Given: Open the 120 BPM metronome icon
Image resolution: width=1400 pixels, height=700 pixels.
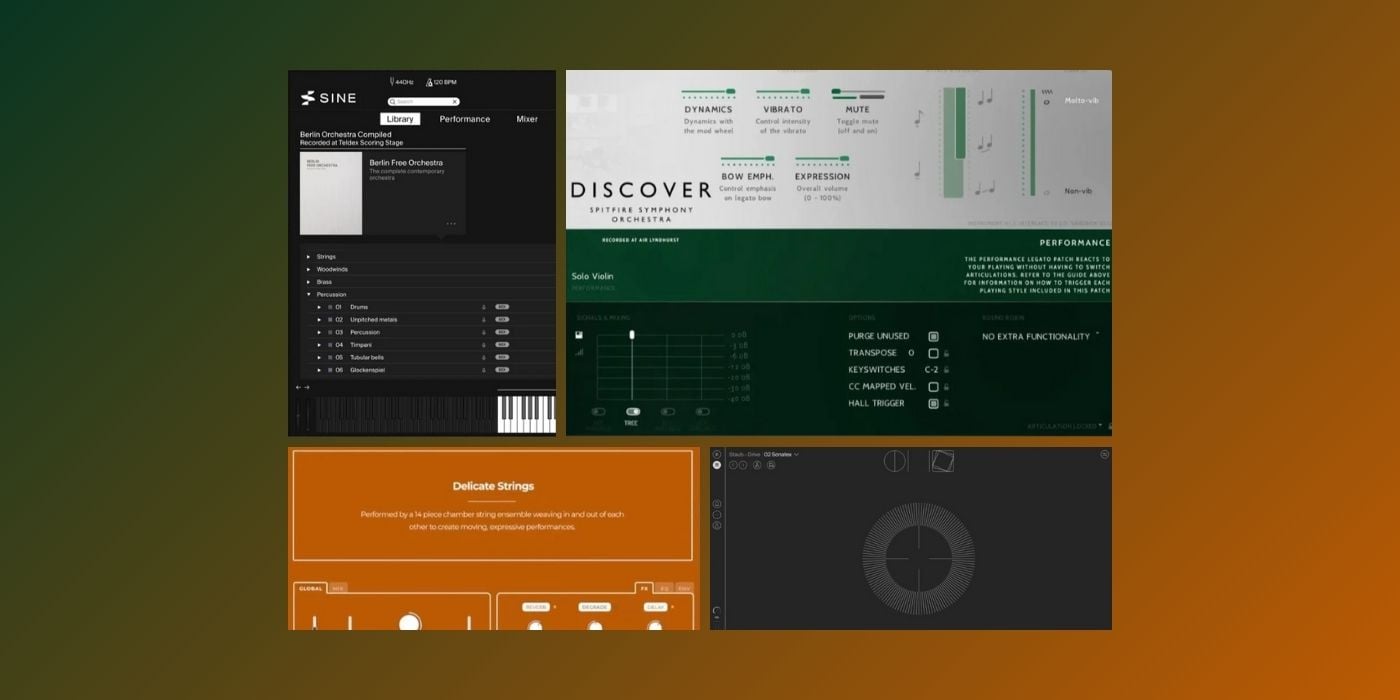Looking at the screenshot, I should click(430, 81).
